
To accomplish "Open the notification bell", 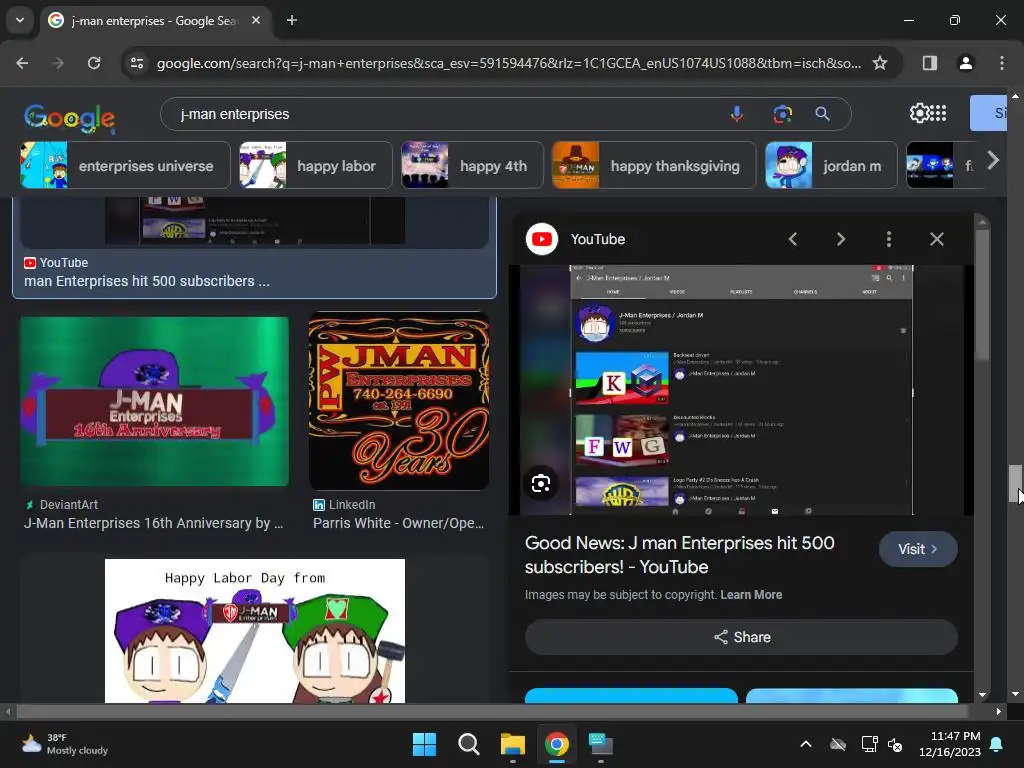I will 997,744.
